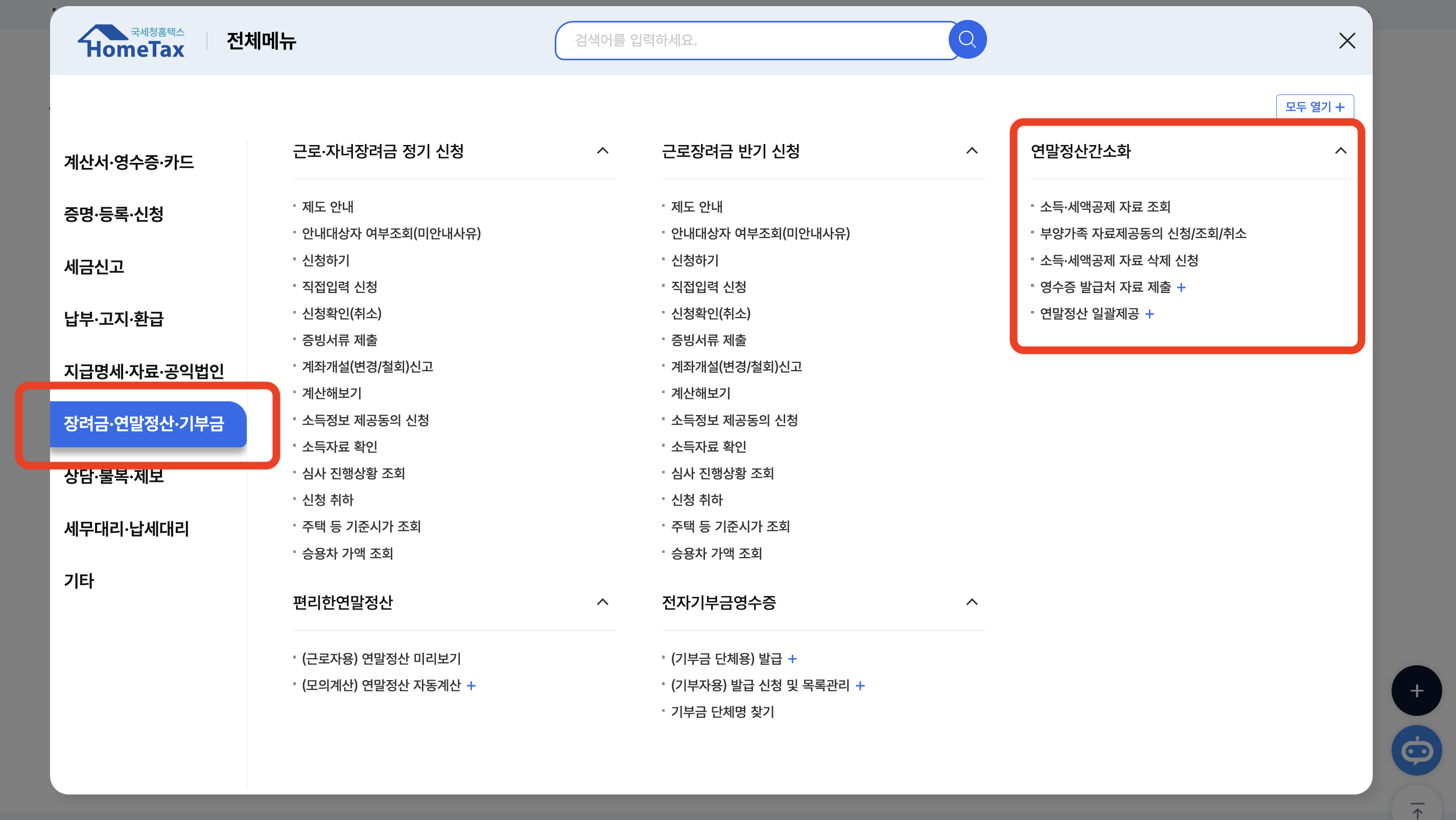Image resolution: width=1456 pixels, height=820 pixels.
Task: Click the HomeTax logo
Action: click(x=132, y=42)
